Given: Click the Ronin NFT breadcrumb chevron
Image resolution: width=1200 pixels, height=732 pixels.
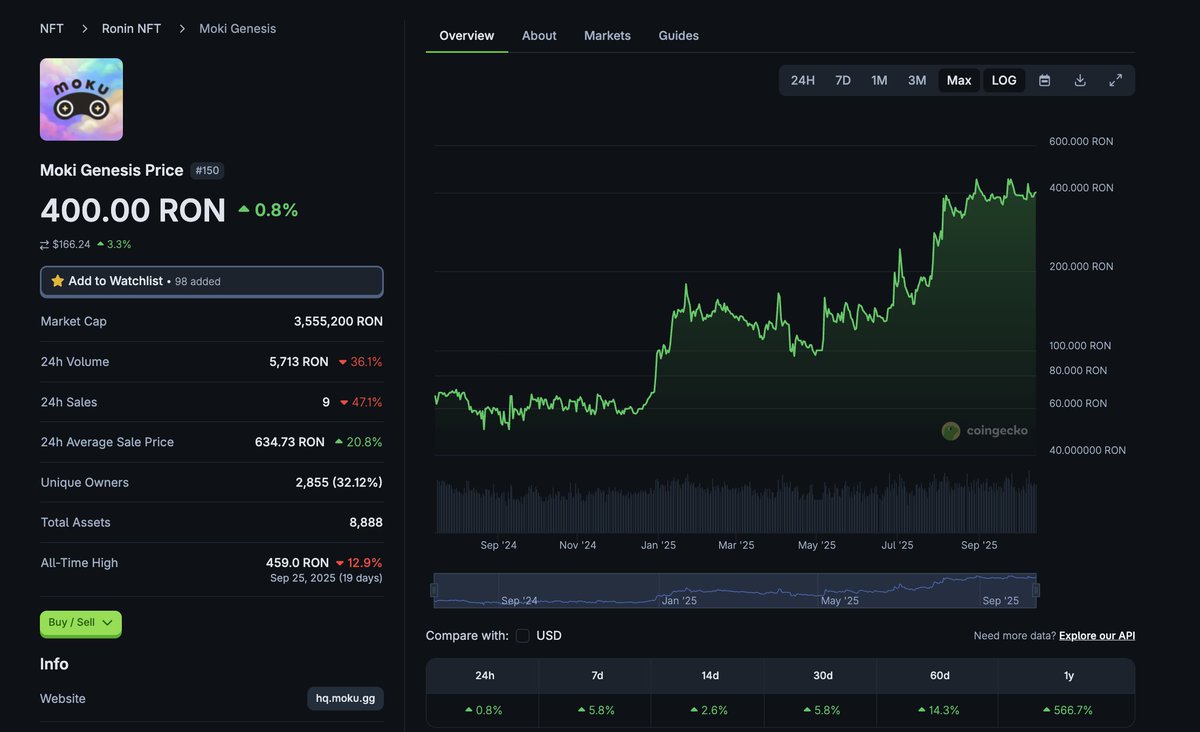Looking at the screenshot, I should click(182, 28).
